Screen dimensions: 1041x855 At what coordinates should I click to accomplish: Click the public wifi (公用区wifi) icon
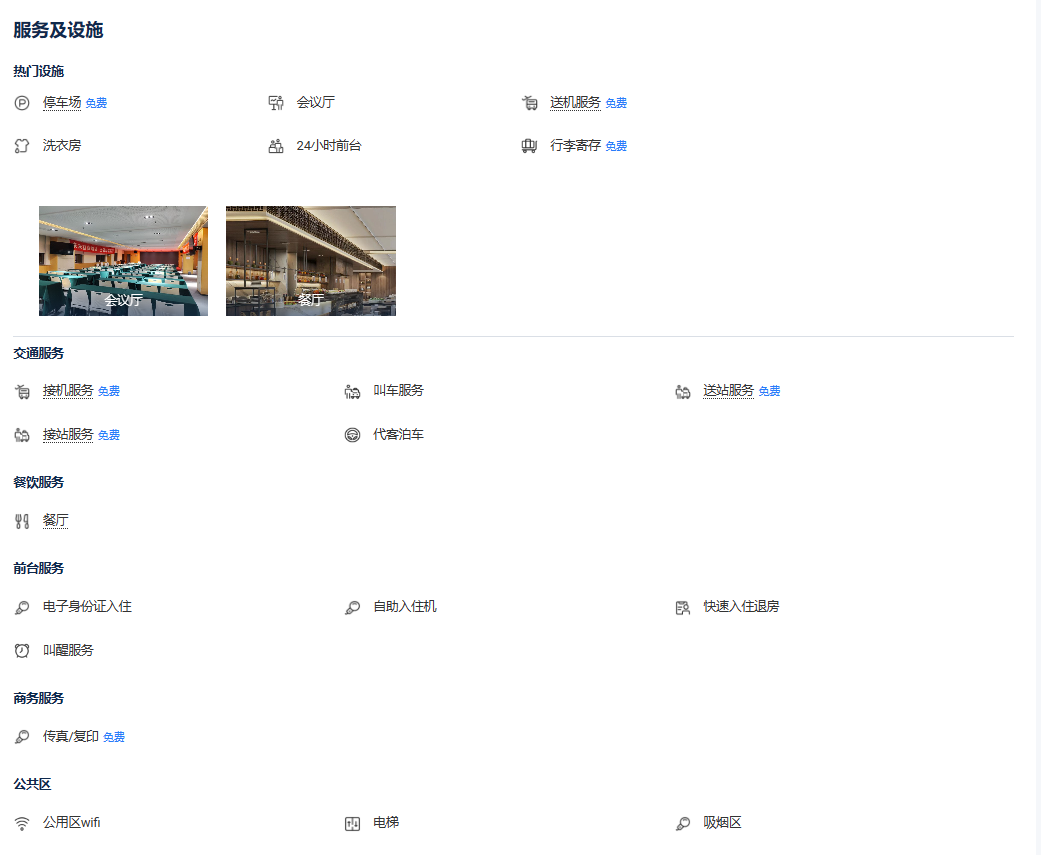[x=22, y=824]
